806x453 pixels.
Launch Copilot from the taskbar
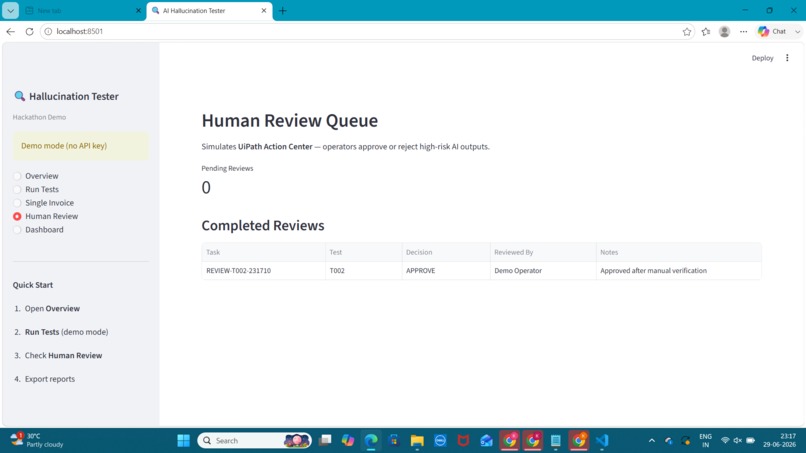coord(348,441)
